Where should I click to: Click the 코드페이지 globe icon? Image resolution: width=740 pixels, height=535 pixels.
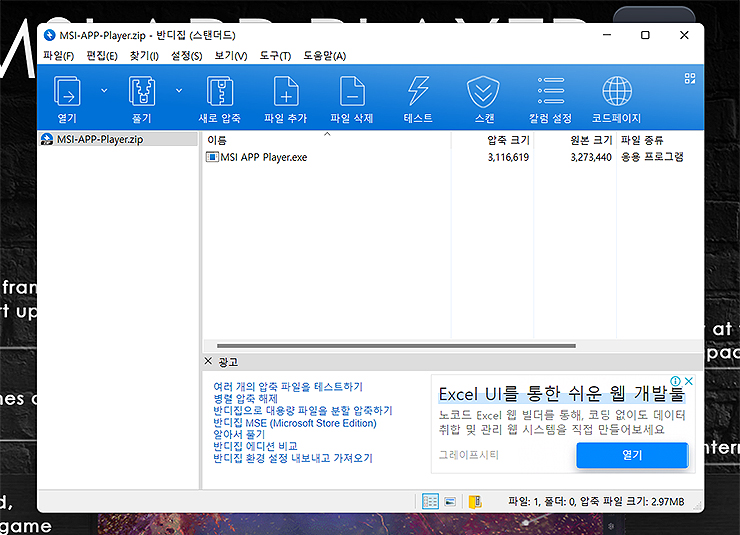click(616, 99)
